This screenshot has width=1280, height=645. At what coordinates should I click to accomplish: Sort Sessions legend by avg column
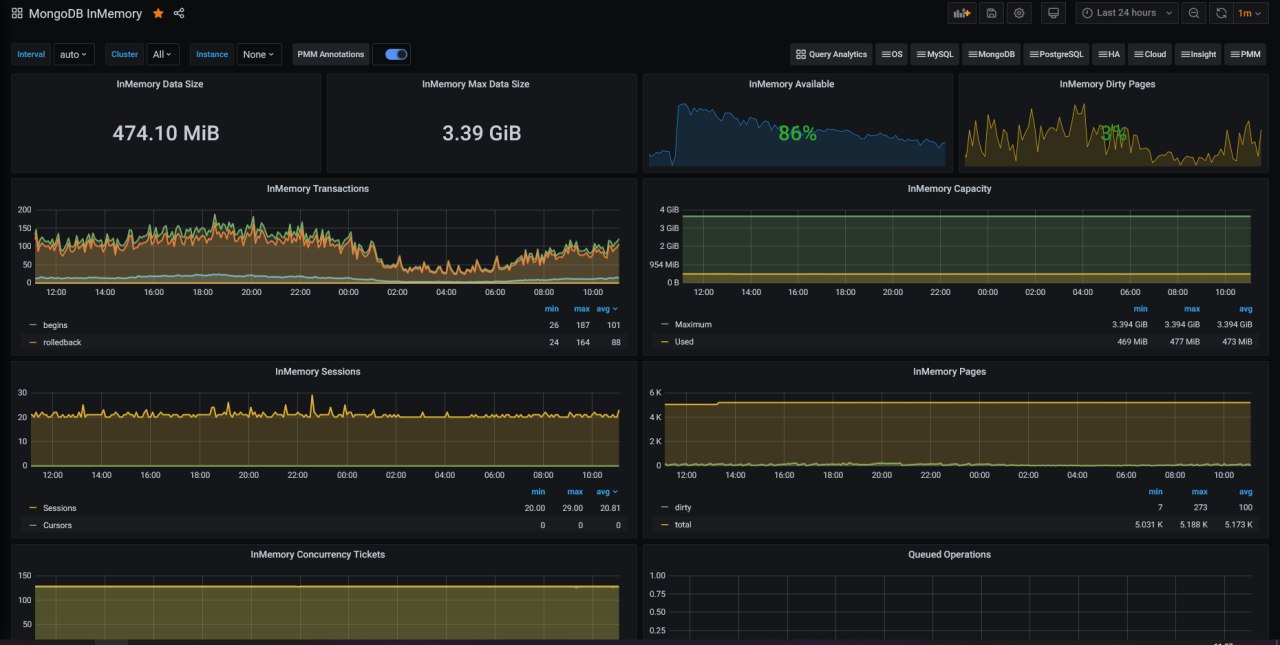pos(607,492)
